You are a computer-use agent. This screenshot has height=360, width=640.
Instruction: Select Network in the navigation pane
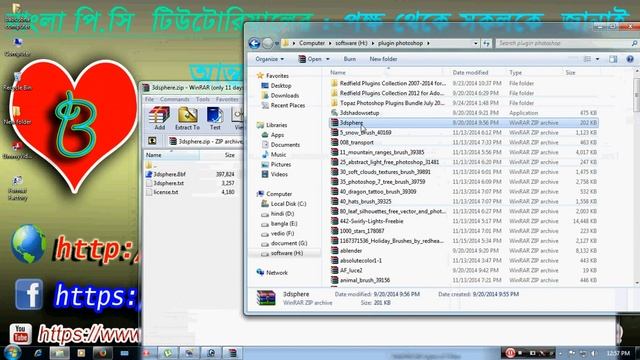pyautogui.click(x=277, y=273)
